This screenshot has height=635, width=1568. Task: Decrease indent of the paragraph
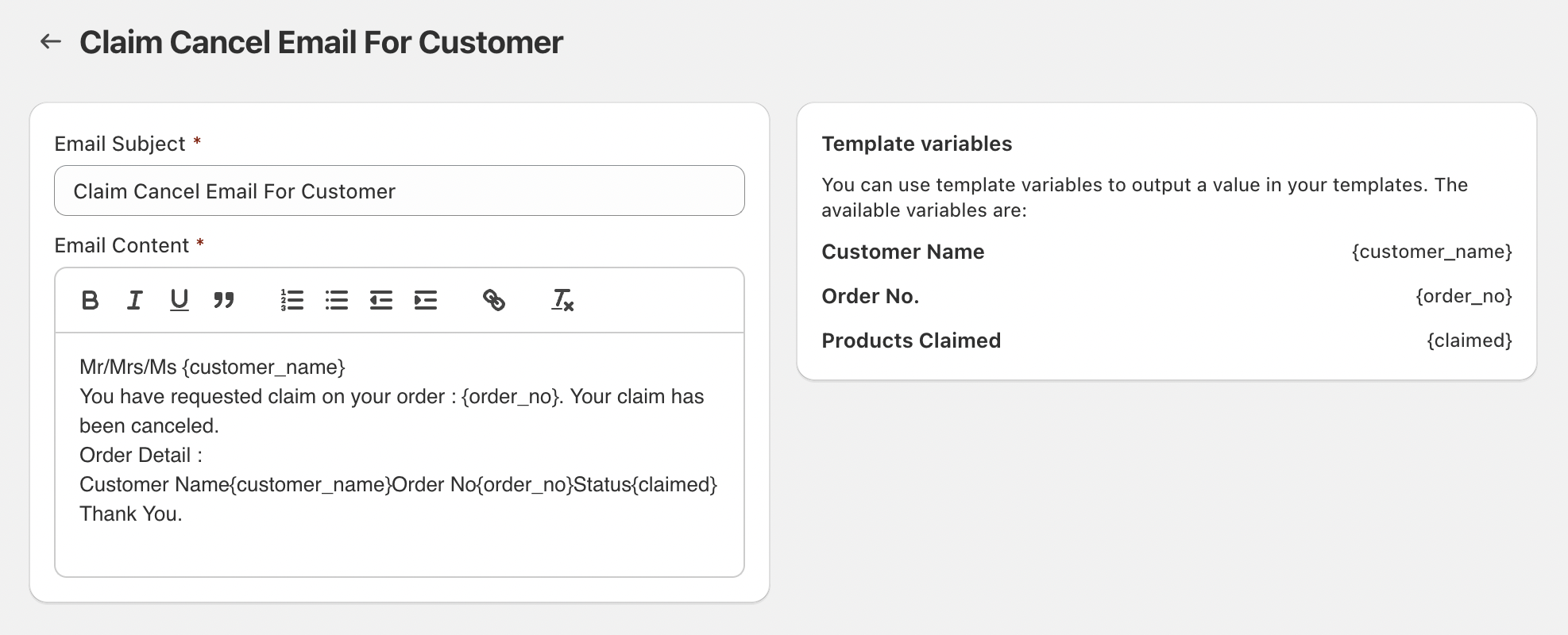coord(381,300)
